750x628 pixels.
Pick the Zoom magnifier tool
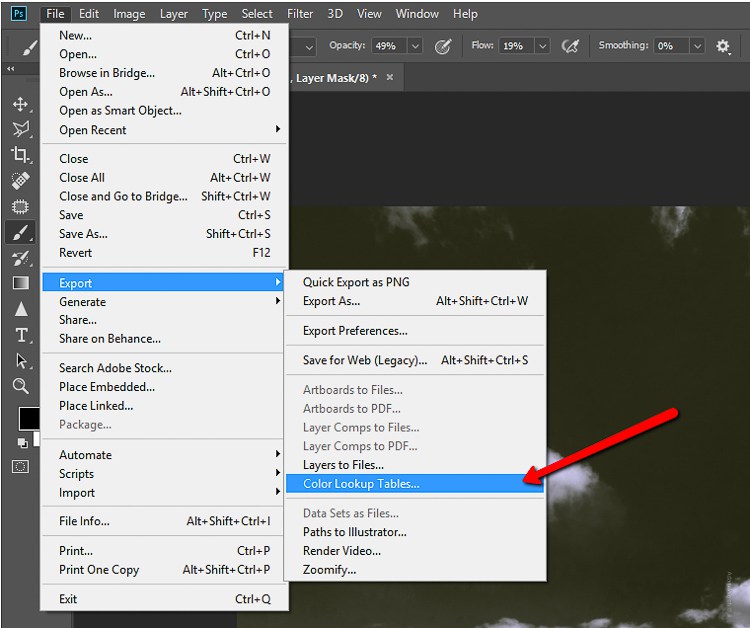pyautogui.click(x=21, y=386)
